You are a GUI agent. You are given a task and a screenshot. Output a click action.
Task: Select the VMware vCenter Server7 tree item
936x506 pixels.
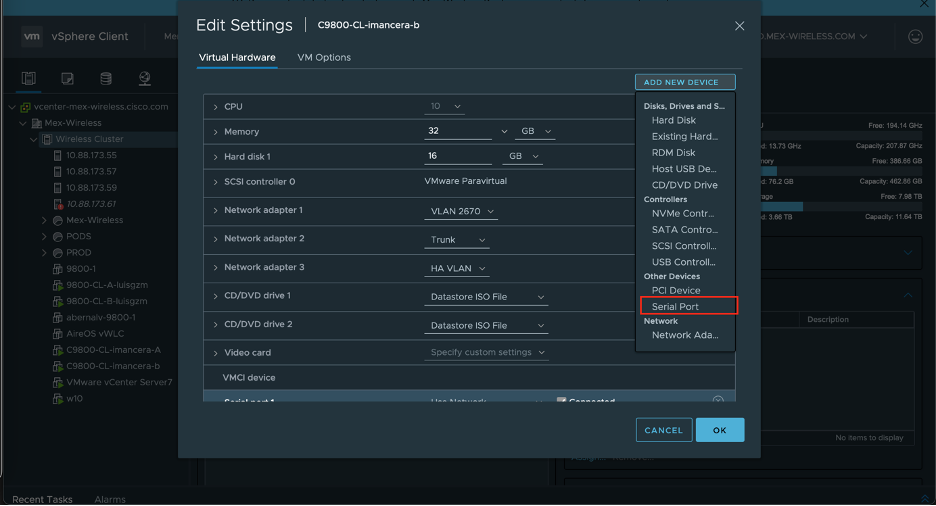[x=119, y=382]
